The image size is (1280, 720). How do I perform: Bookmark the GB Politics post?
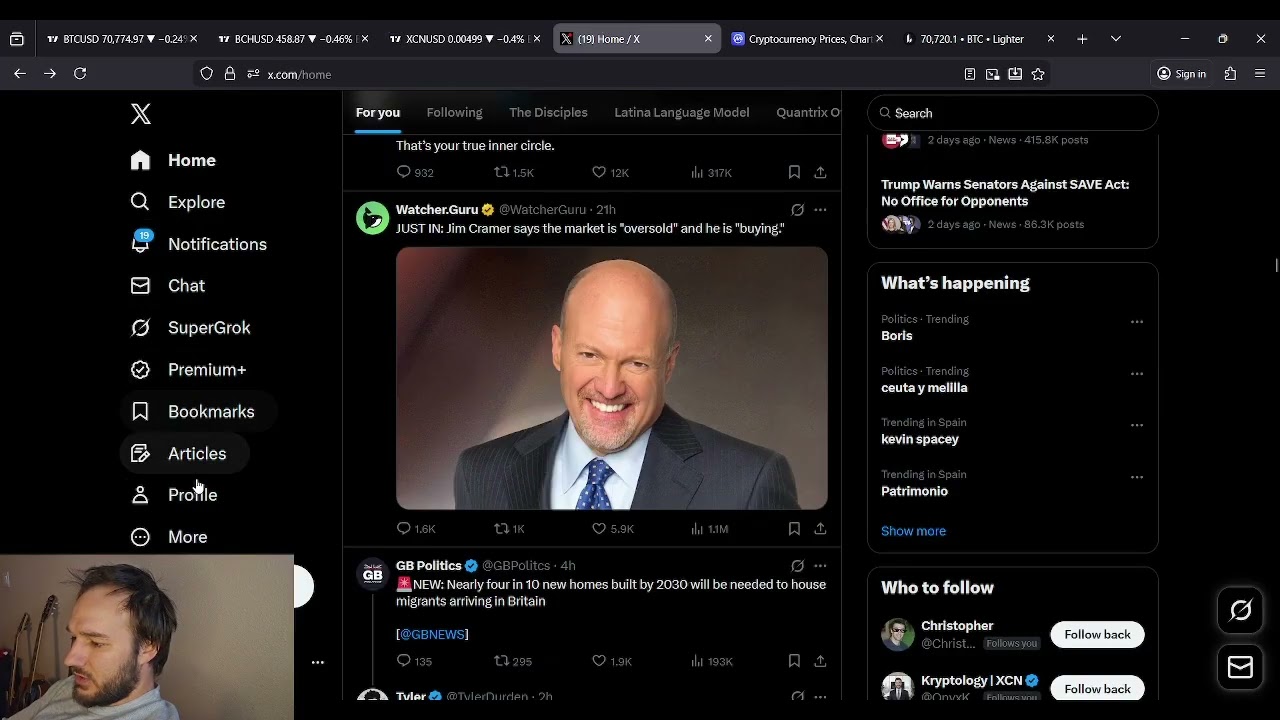tap(794, 661)
